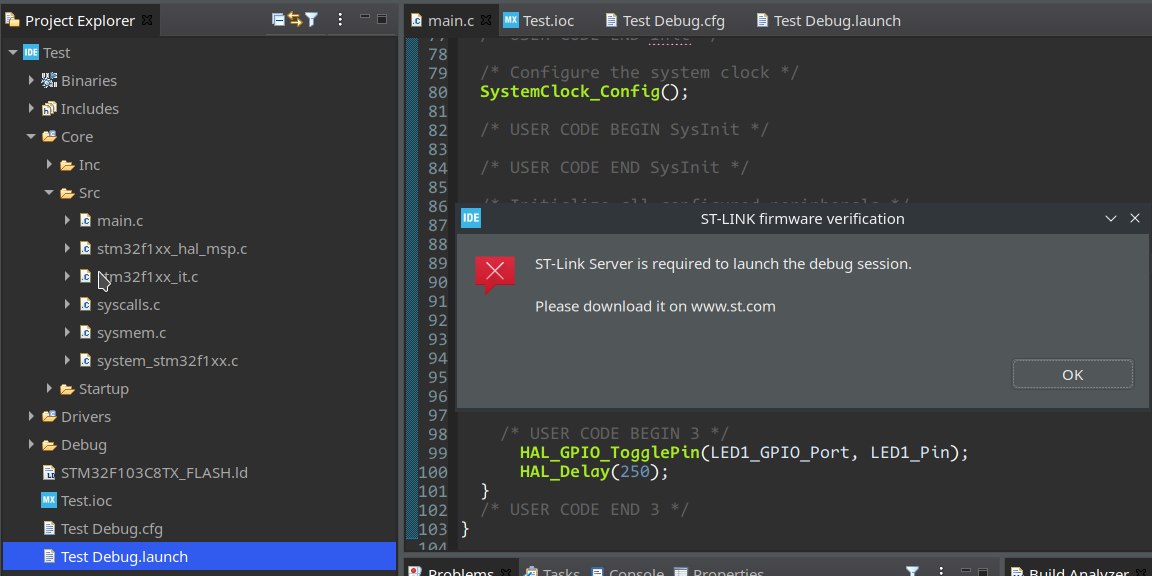Select stm32f1xx_it.c in the tree
The width and height of the screenshot is (1152, 576).
click(x=148, y=277)
